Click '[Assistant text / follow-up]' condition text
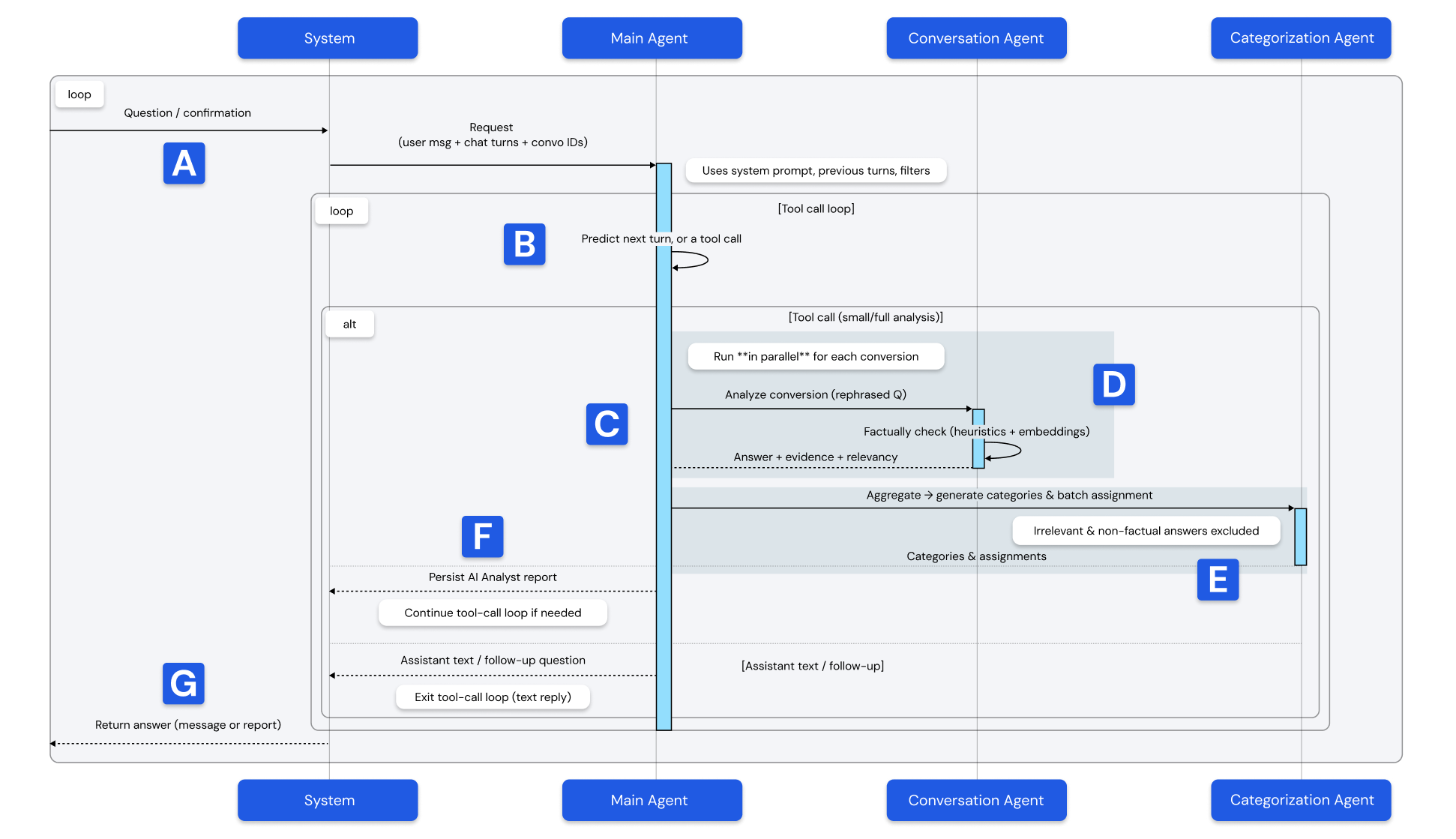Viewport: 1456px width, 839px height. [813, 666]
